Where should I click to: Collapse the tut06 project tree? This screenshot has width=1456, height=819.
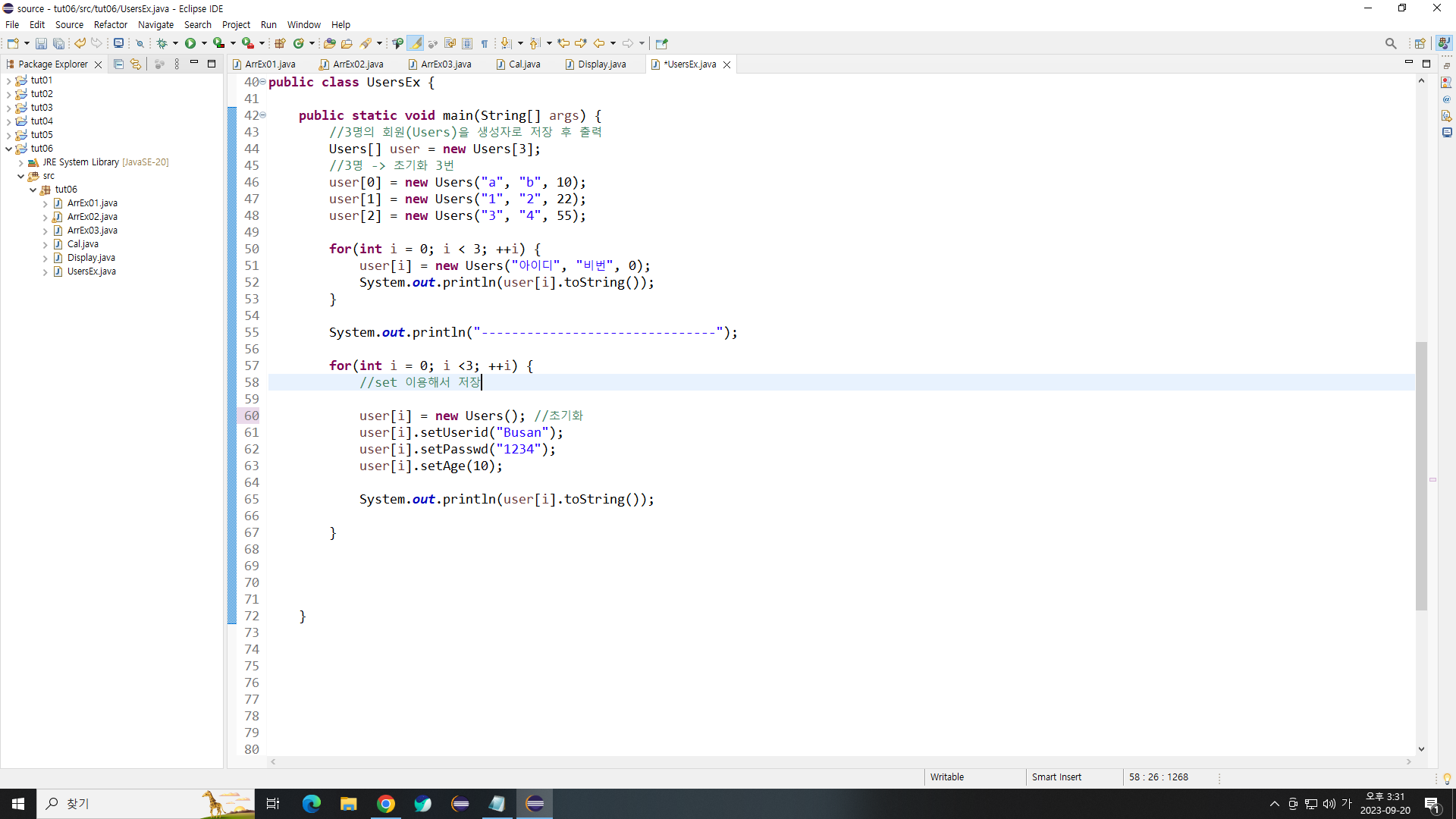pos(8,149)
